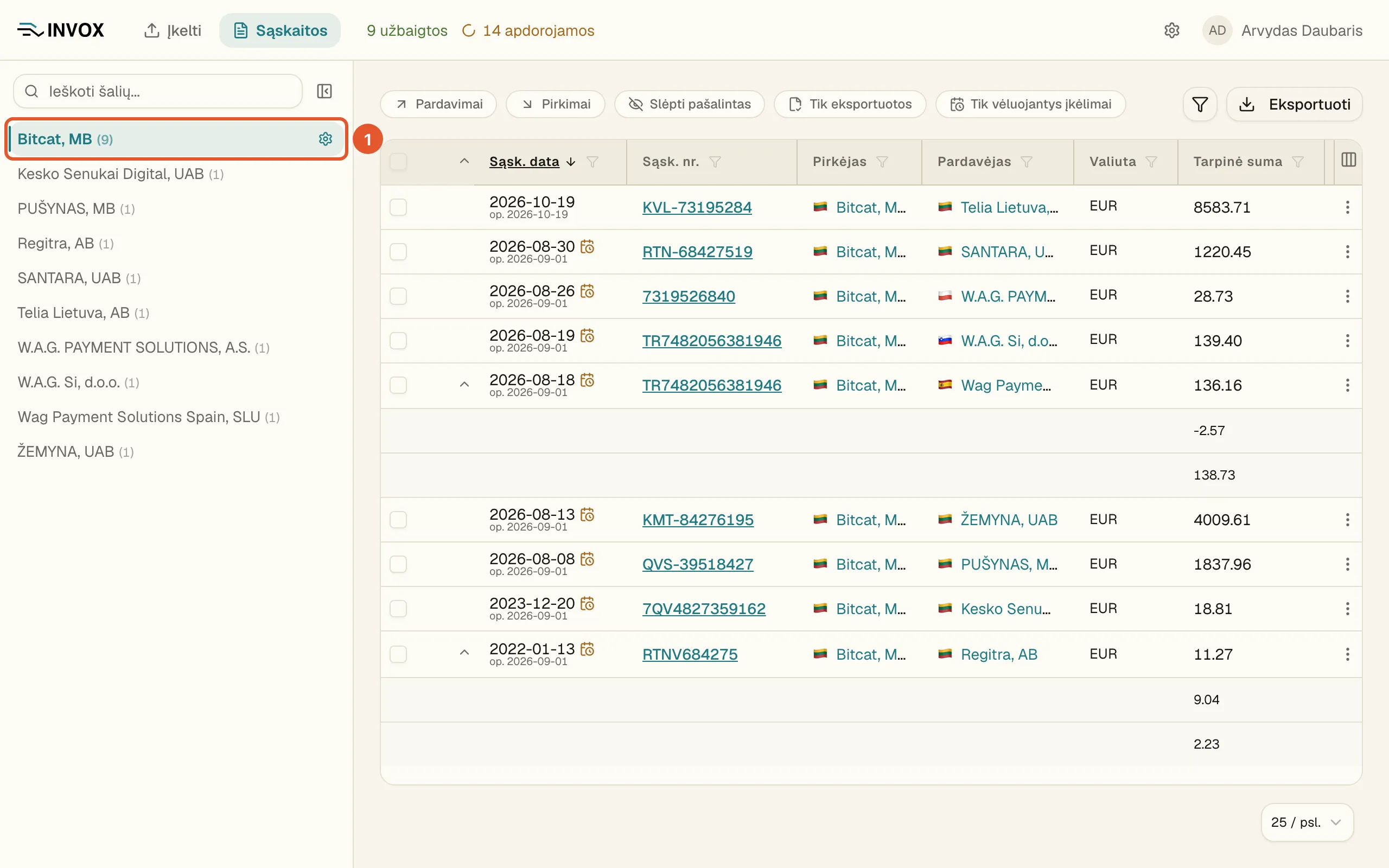Open invoice link KVL-73195284
Viewport: 1389px width, 868px height.
coord(697,207)
